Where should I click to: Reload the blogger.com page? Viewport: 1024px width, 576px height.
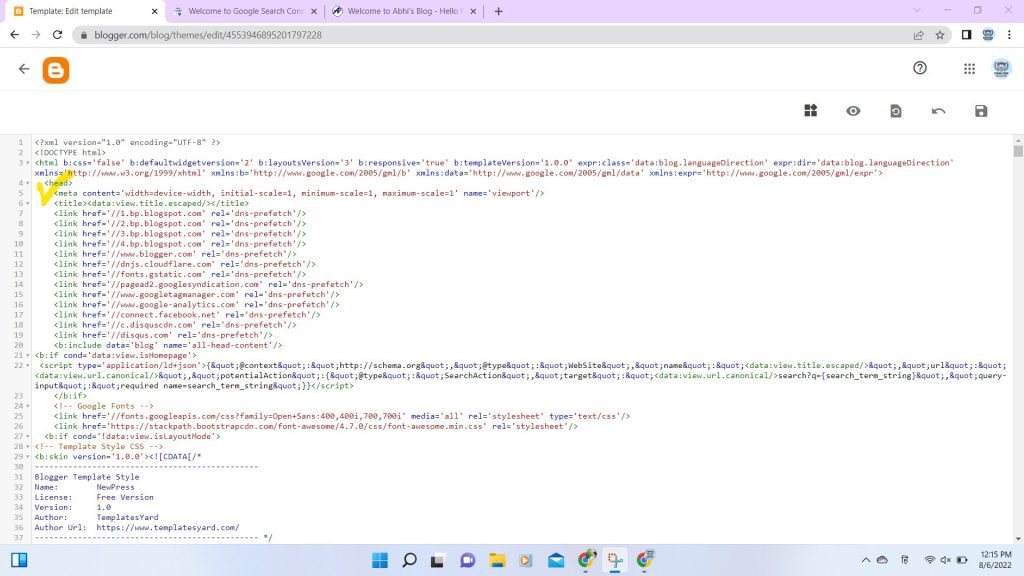pyautogui.click(x=57, y=35)
